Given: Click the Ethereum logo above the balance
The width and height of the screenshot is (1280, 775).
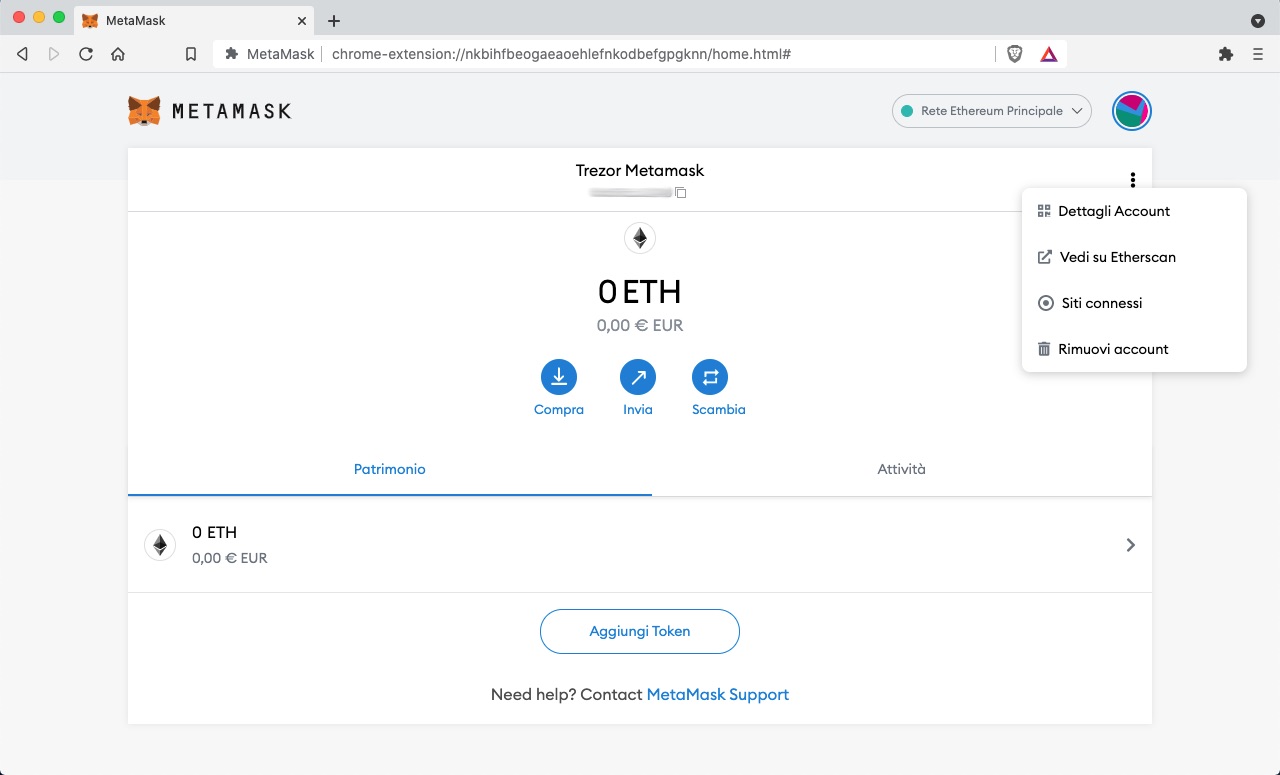Looking at the screenshot, I should [x=640, y=238].
